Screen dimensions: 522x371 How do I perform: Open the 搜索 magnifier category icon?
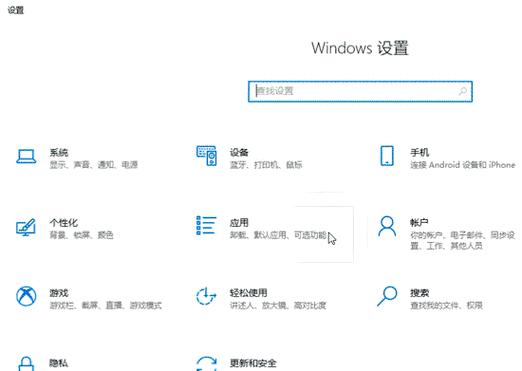387,296
